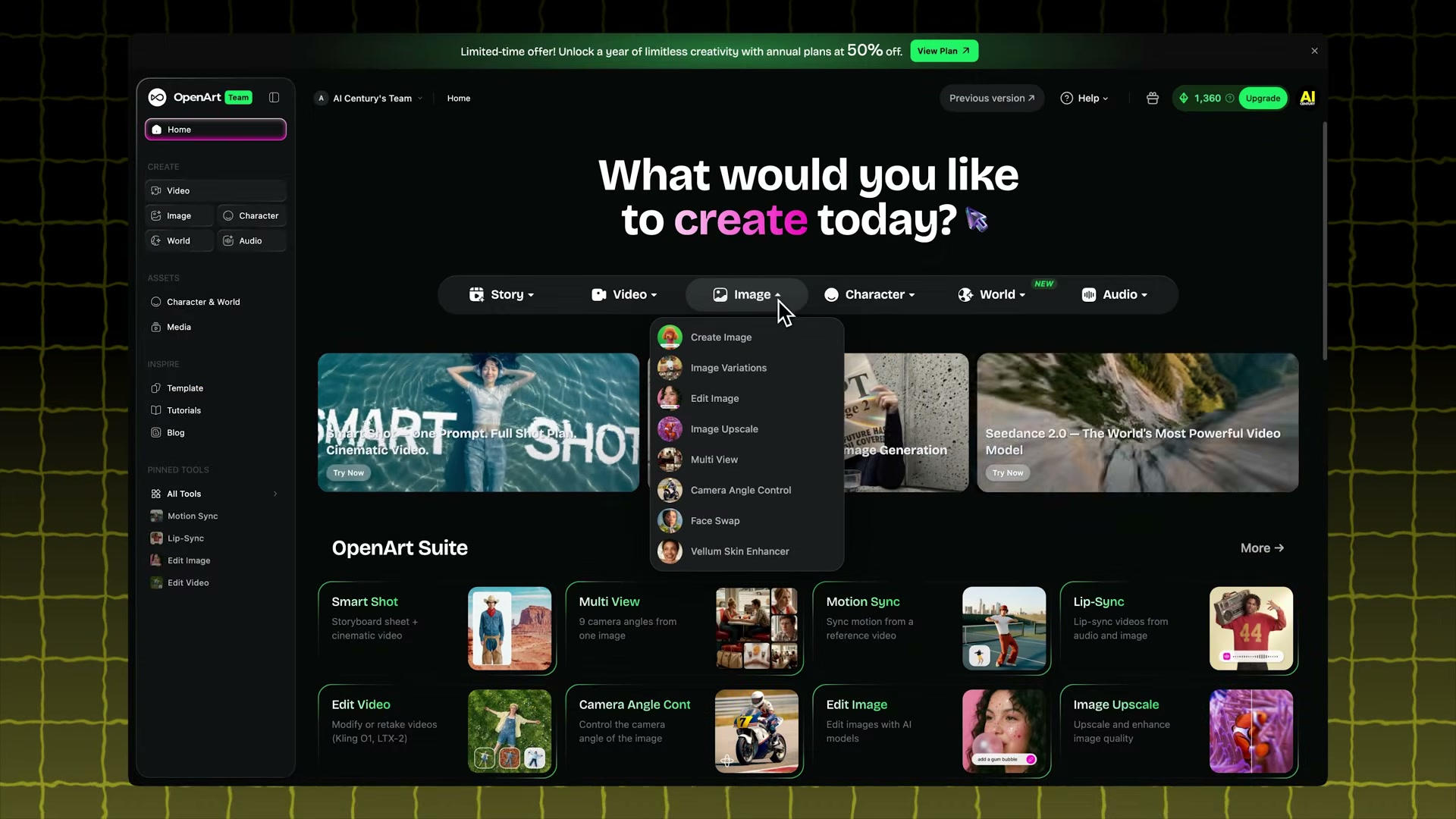The height and width of the screenshot is (819, 1456).
Task: Select Create Image from the menu
Action: [747, 337]
